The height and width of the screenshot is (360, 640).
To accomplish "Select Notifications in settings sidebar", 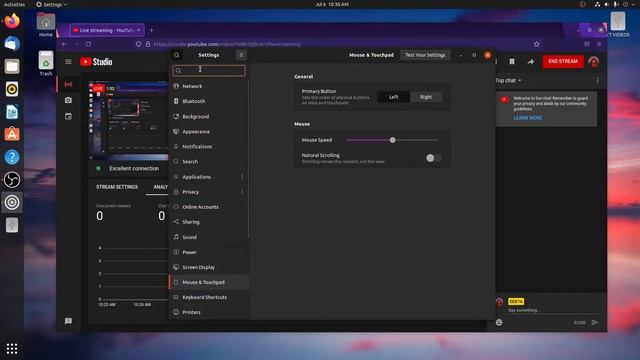I will [x=209, y=147].
